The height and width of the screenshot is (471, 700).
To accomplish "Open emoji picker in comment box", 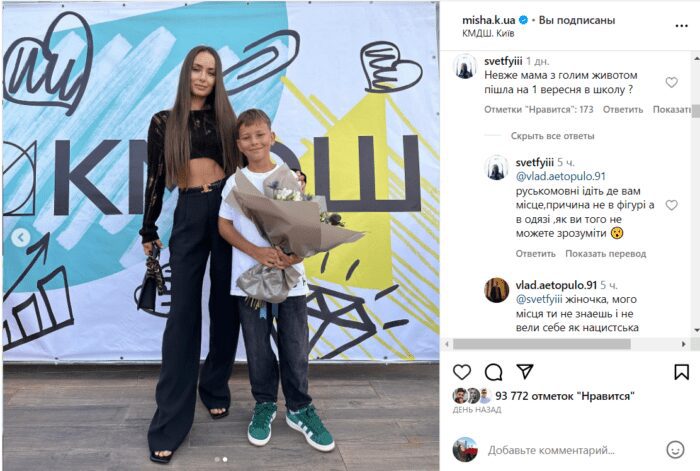I will (675, 450).
